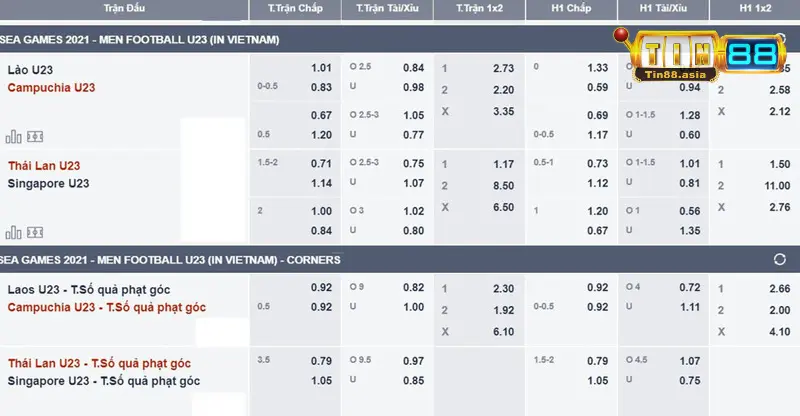The height and width of the screenshot is (416, 800).
Task: Select the 4.10 first-half corners draw odds
Action: tap(776, 331)
